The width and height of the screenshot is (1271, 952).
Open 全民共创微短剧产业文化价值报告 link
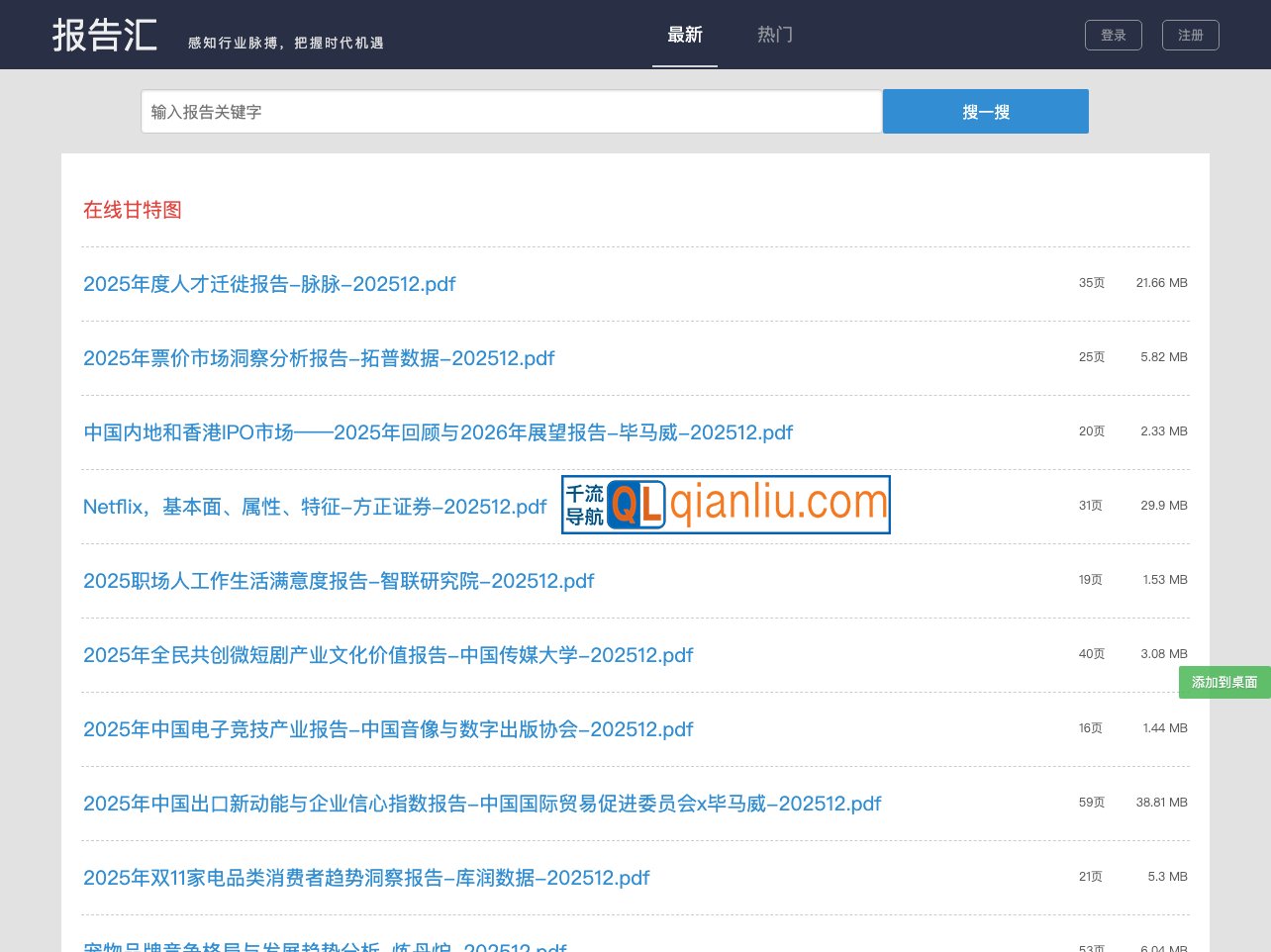pyautogui.click(x=388, y=655)
